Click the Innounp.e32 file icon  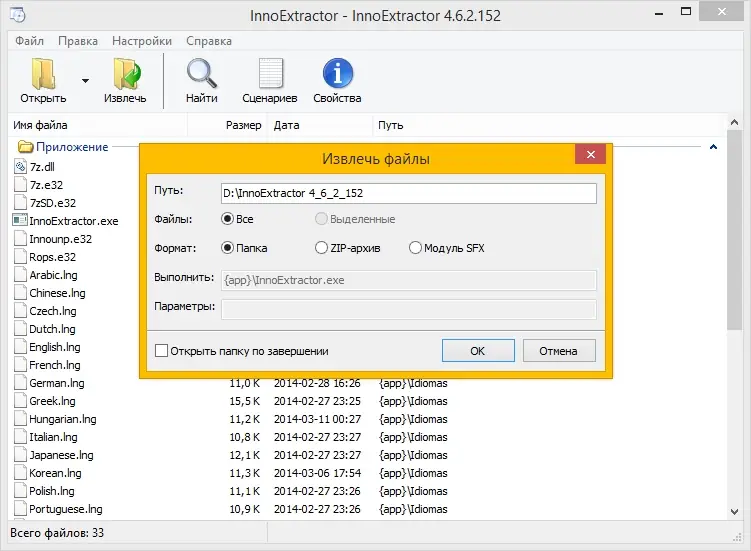[20, 239]
